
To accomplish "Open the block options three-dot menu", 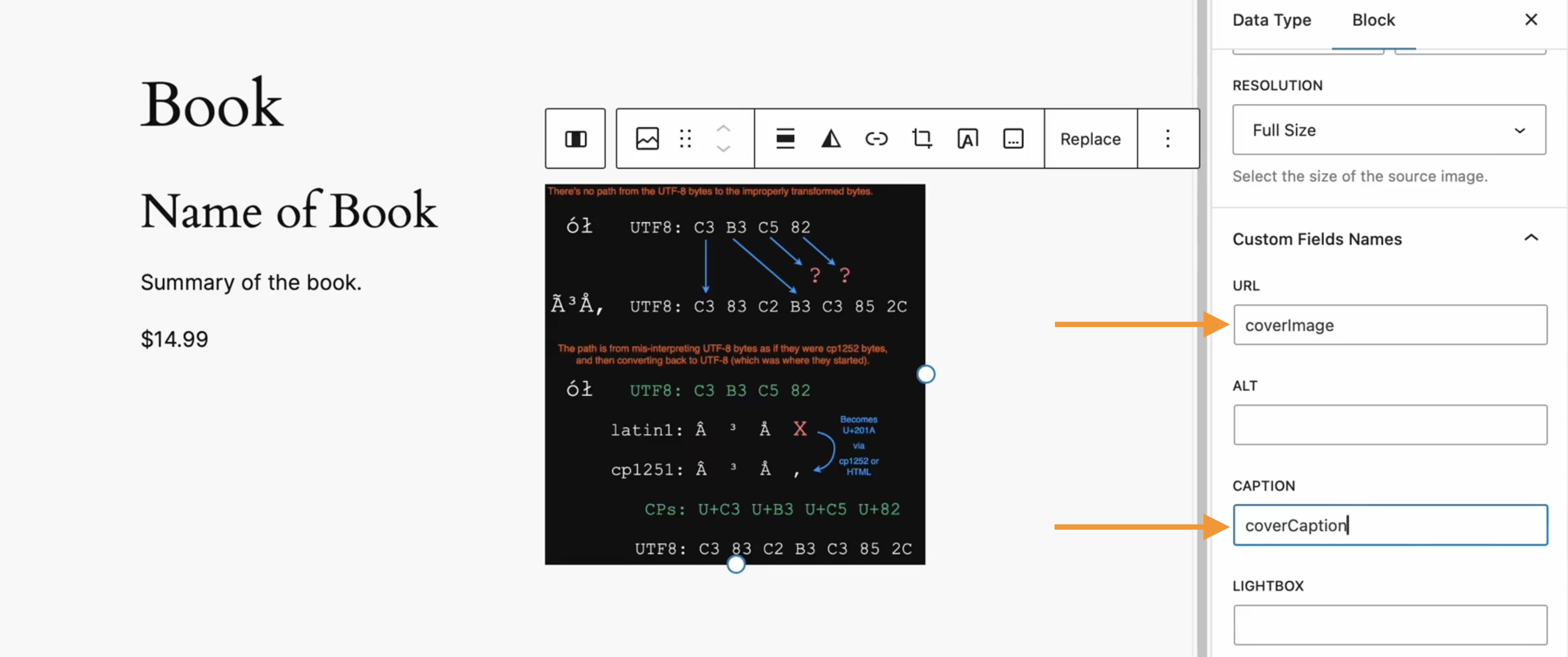I will [x=1167, y=139].
